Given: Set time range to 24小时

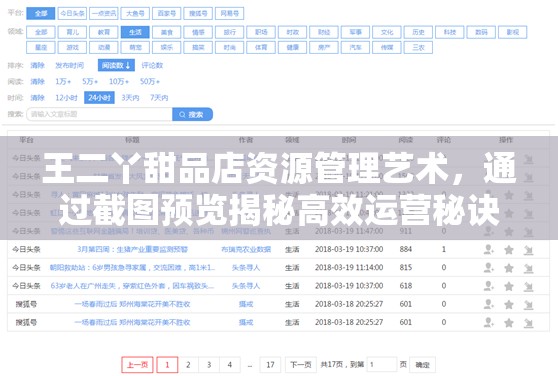Looking at the screenshot, I should [x=99, y=98].
